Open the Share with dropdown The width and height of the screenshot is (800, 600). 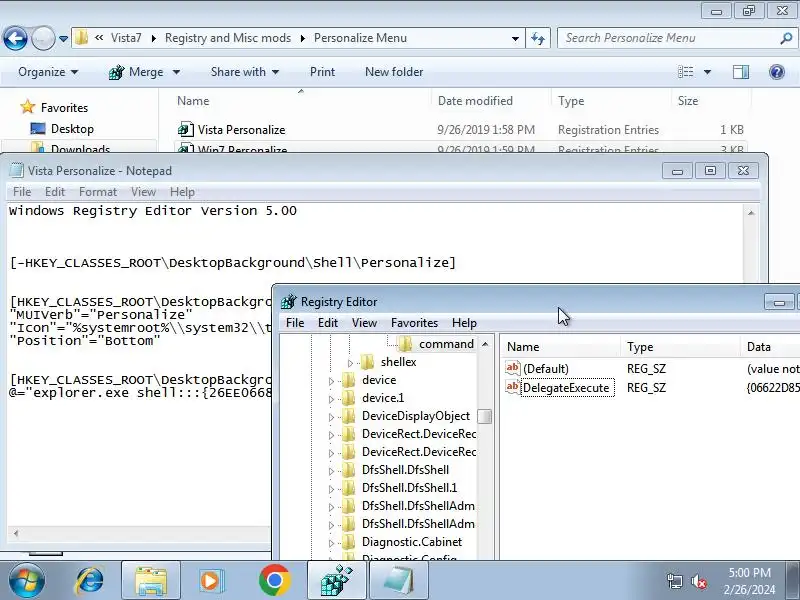[244, 72]
